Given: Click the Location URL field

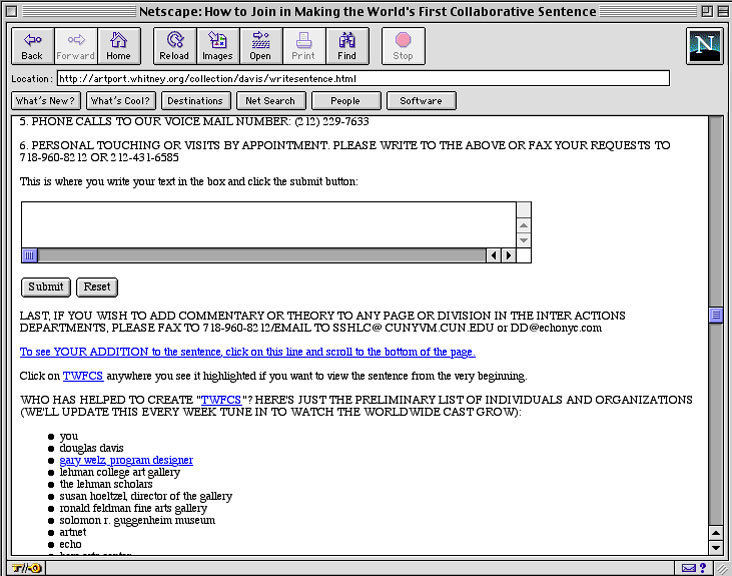Looking at the screenshot, I should pos(363,78).
